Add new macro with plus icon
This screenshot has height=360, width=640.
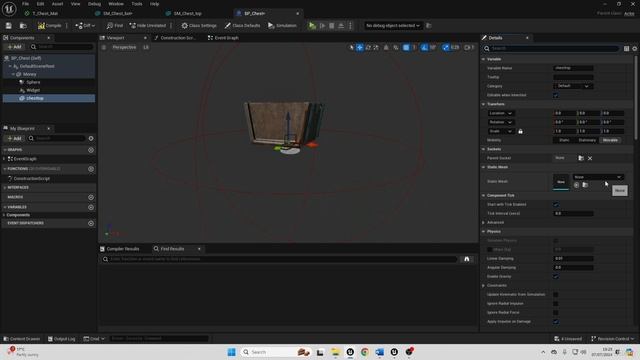pos(91,197)
